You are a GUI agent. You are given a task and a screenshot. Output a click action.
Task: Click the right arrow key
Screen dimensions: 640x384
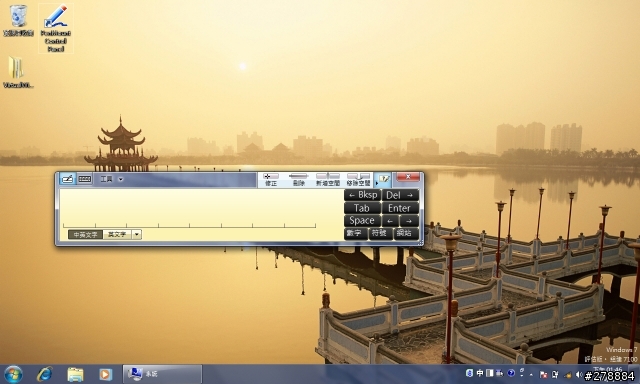[x=409, y=221]
